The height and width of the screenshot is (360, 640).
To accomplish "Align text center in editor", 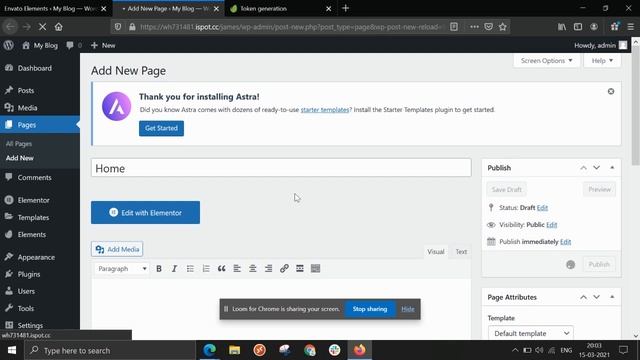I will tap(253, 269).
